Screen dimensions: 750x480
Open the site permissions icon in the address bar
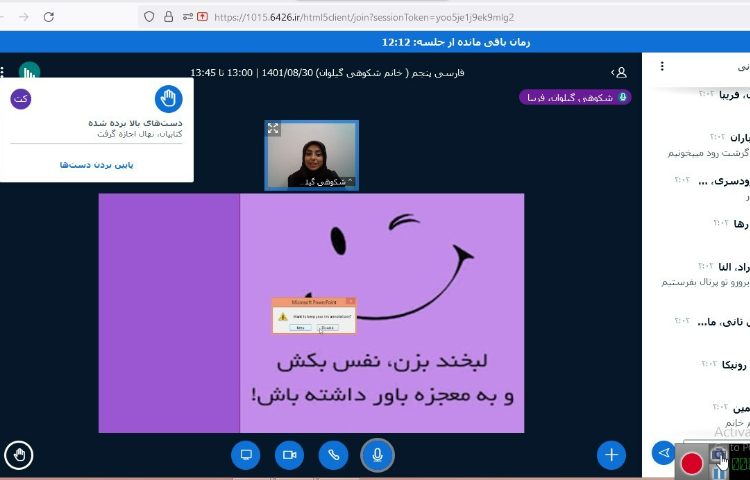point(187,17)
